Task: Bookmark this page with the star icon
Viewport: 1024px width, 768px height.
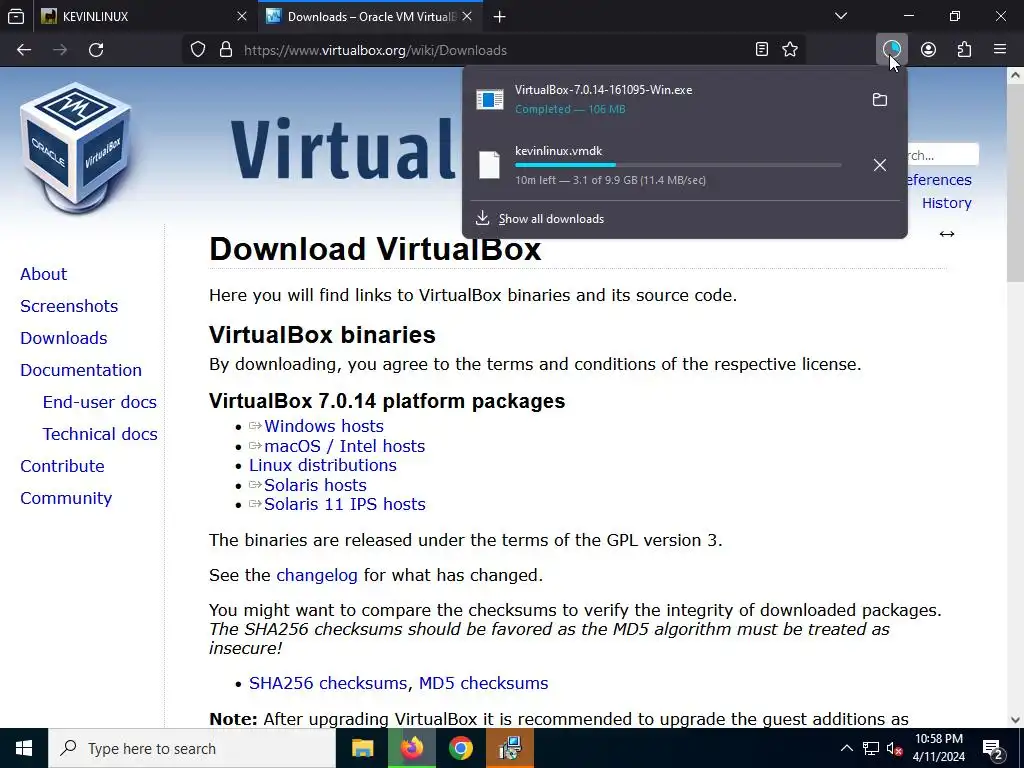Action: point(790,50)
